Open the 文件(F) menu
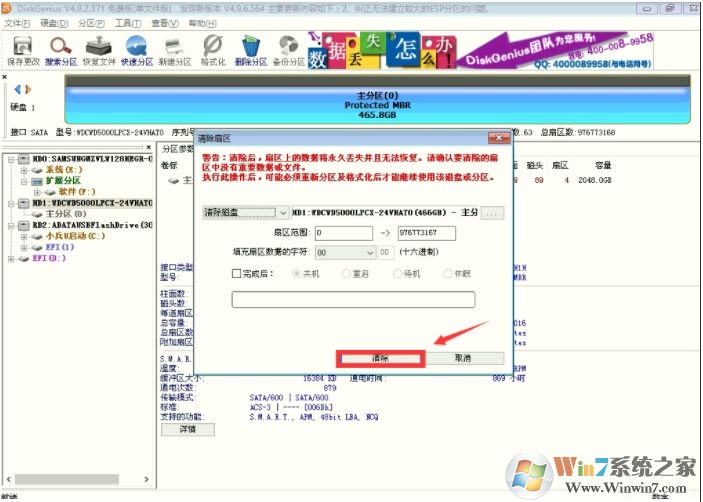703x502 pixels. click(17, 23)
